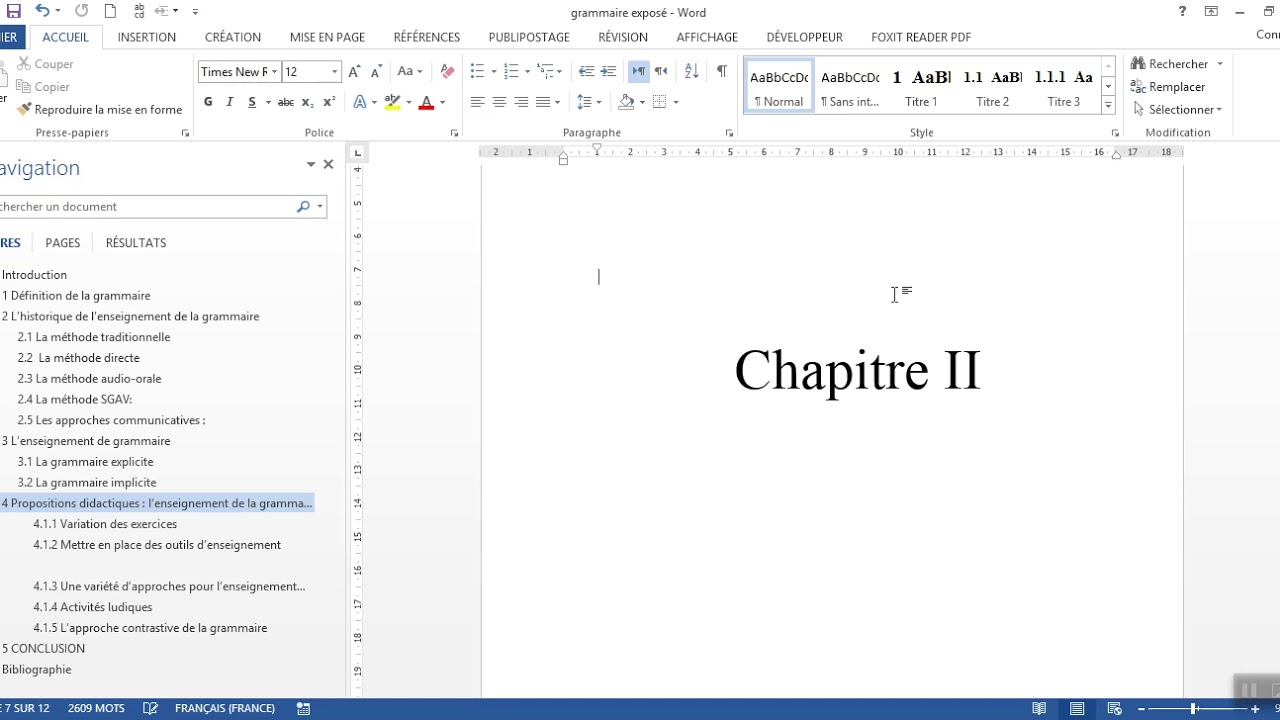Justify the text
The width and height of the screenshot is (1280, 720).
click(543, 102)
